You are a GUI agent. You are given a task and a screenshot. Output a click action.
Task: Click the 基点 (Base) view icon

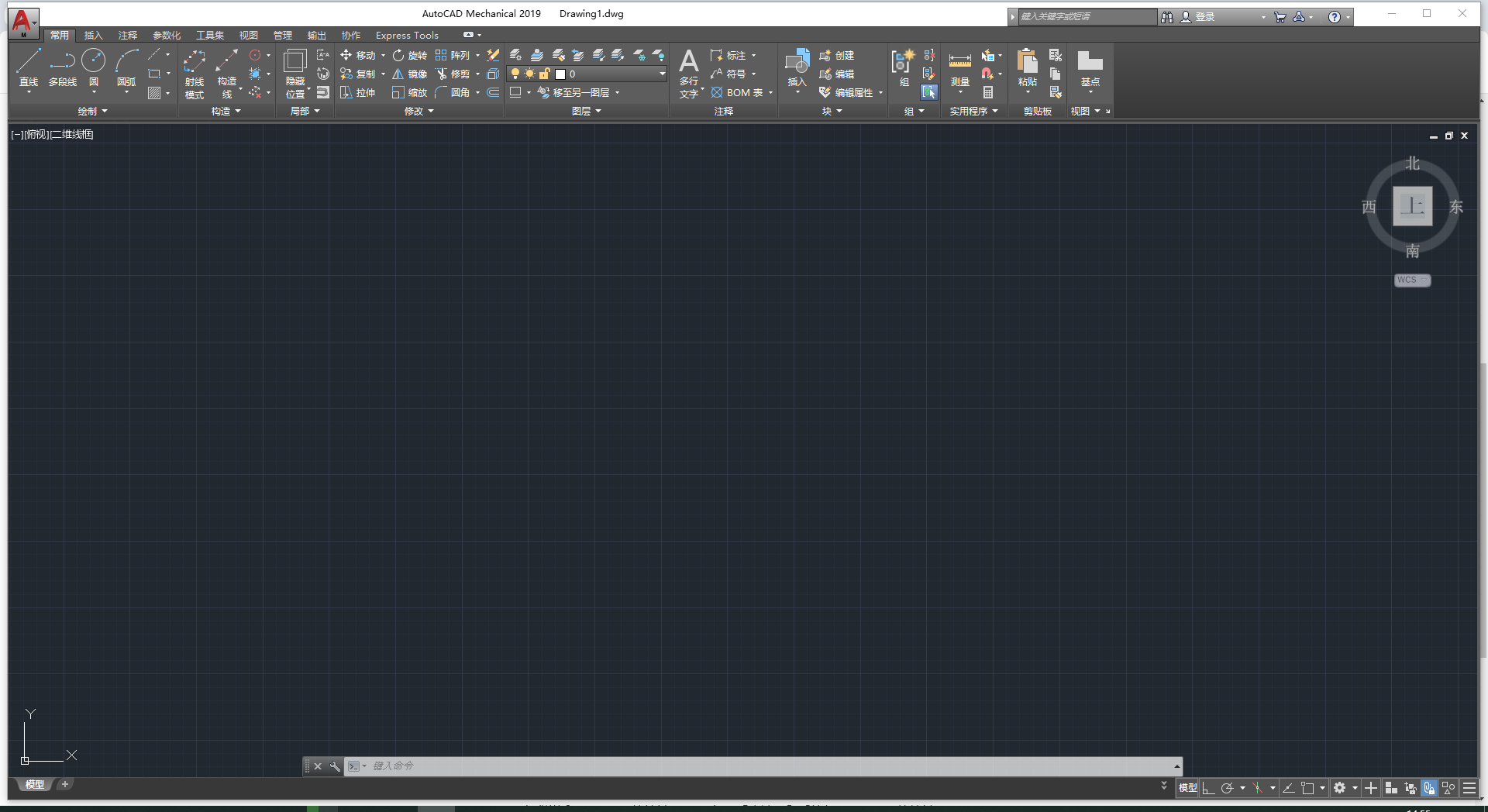tap(1090, 60)
